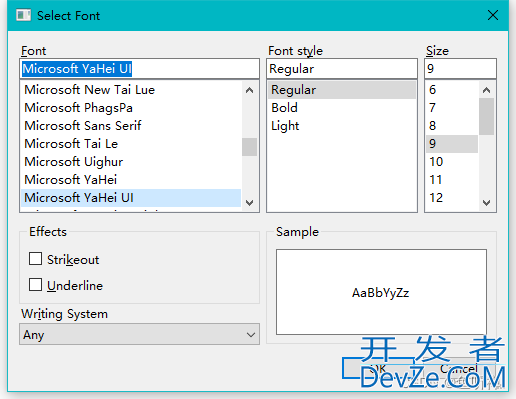This screenshot has height=399, width=516.
Task: Select size 6 in size list
Action: (452, 90)
